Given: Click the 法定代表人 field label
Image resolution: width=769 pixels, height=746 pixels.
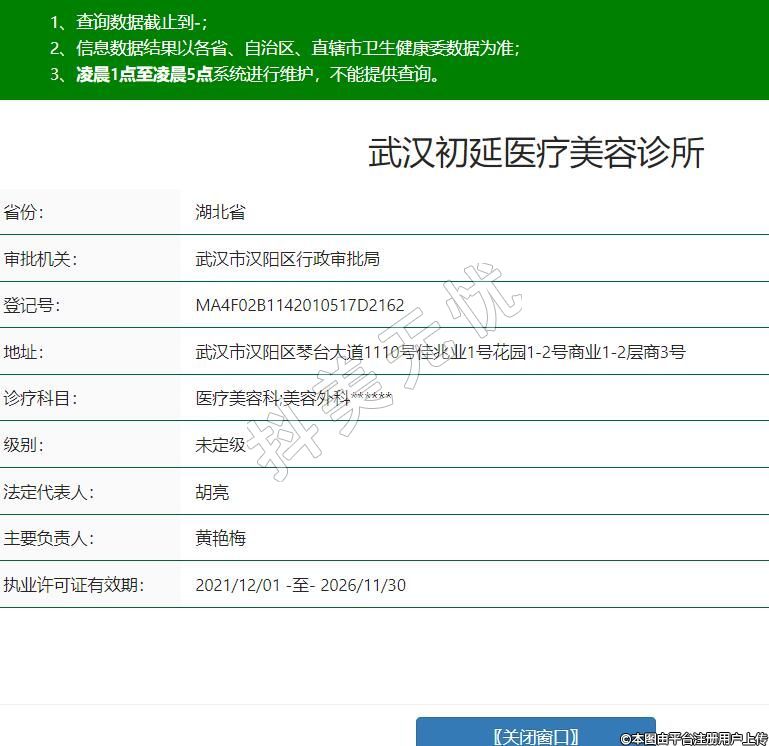Looking at the screenshot, I should coord(48,492).
